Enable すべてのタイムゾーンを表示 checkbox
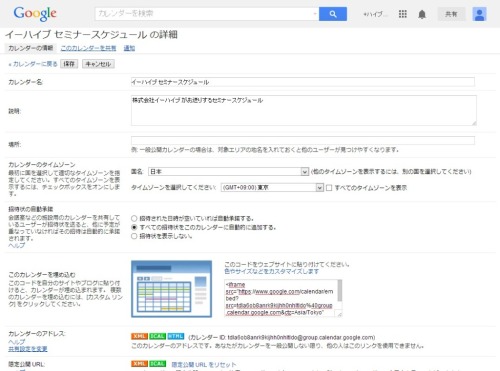The height and width of the screenshot is (371, 500). pos(329,188)
